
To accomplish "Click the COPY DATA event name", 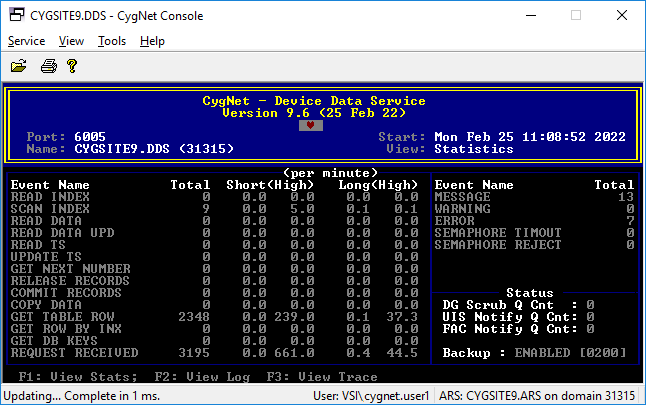I will tap(46, 304).
